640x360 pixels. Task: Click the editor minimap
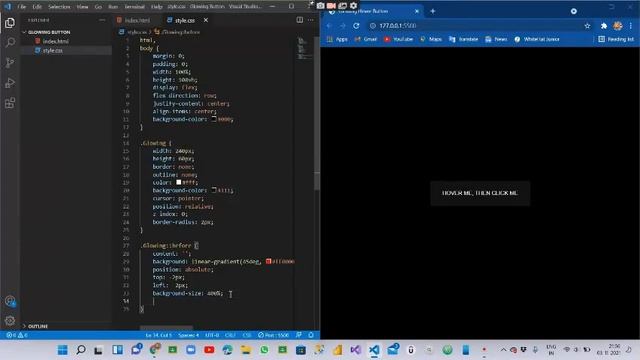pyautogui.click(x=304, y=49)
